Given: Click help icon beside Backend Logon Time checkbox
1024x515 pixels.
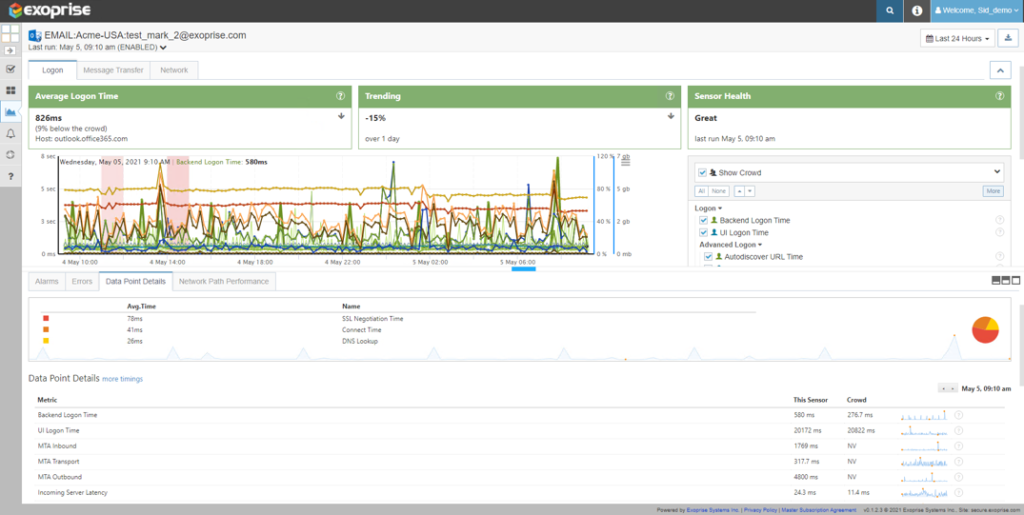Looking at the screenshot, I should point(999,221).
